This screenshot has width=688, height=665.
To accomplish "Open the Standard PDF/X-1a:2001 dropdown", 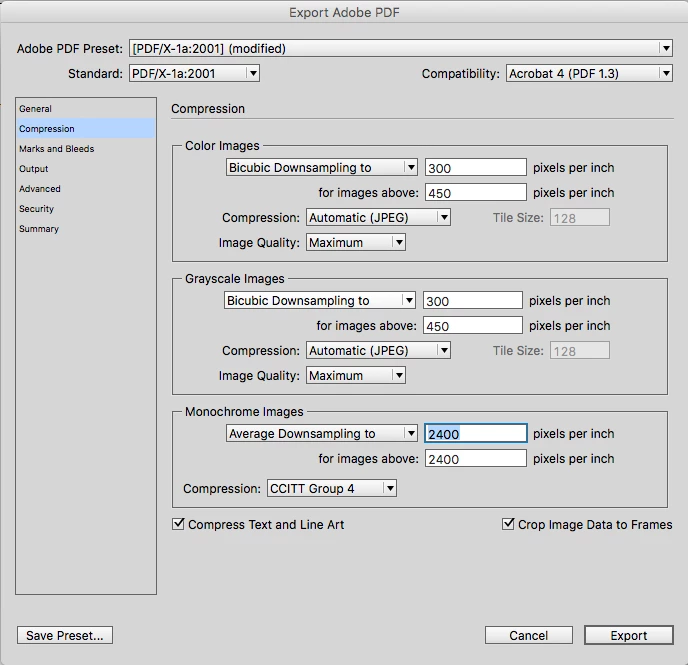I will point(194,73).
